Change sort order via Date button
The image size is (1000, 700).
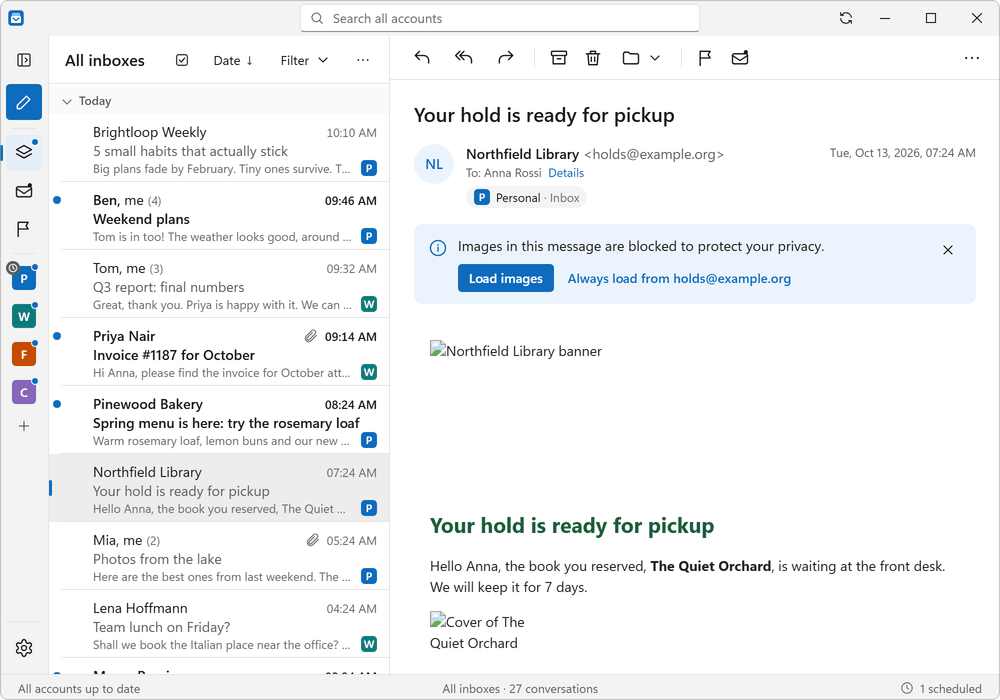click(233, 60)
